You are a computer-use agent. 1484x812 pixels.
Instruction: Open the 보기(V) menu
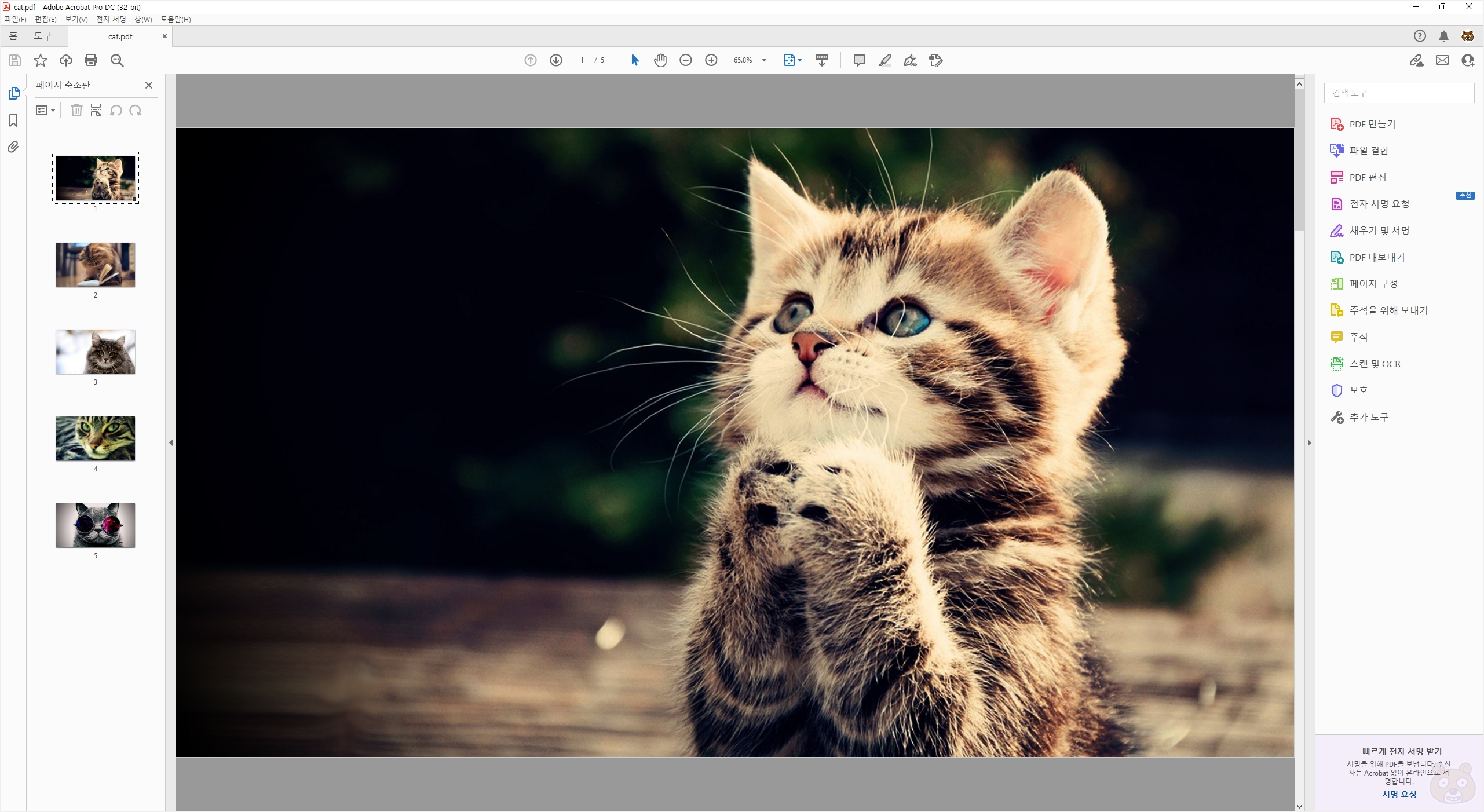coord(76,19)
